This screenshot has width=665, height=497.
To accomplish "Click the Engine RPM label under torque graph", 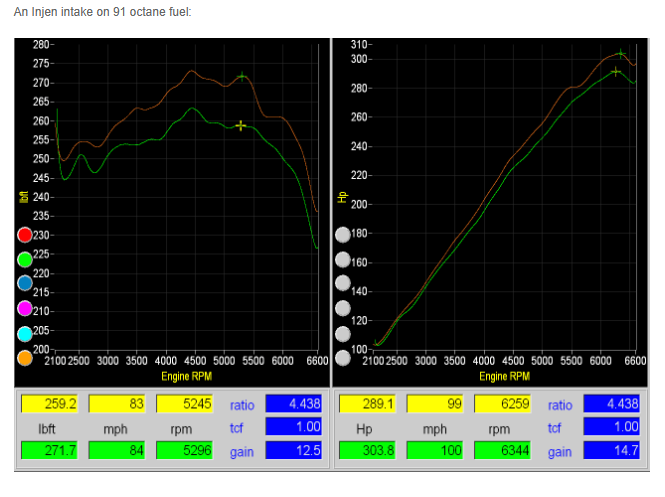I will pyautogui.click(x=189, y=377).
